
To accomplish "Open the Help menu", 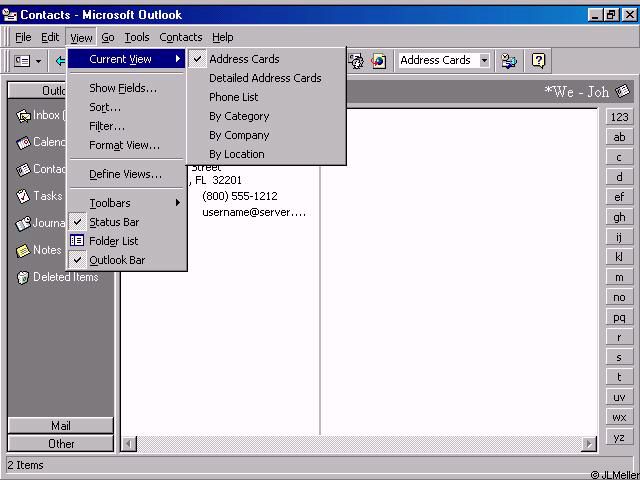I will point(222,37).
